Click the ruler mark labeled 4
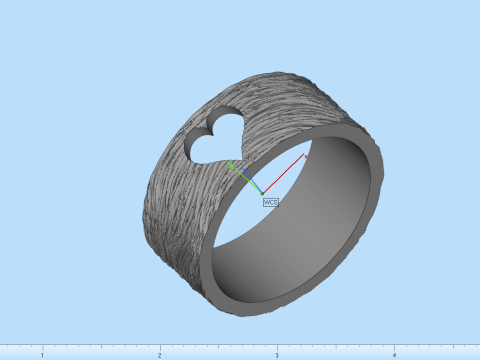The width and height of the screenshot is (480, 360). pyautogui.click(x=394, y=355)
